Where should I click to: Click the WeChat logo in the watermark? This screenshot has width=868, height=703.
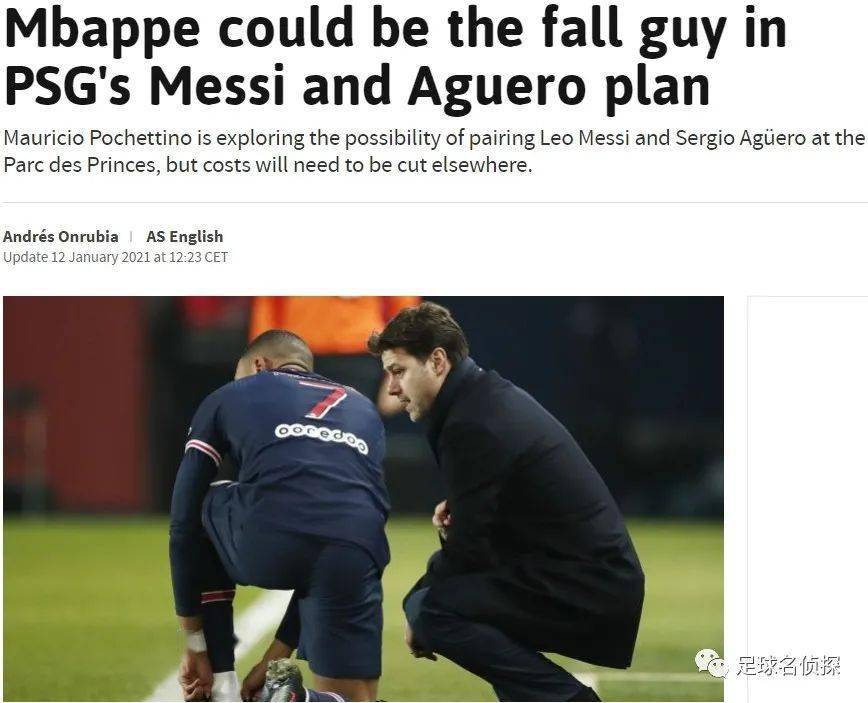[x=712, y=664]
